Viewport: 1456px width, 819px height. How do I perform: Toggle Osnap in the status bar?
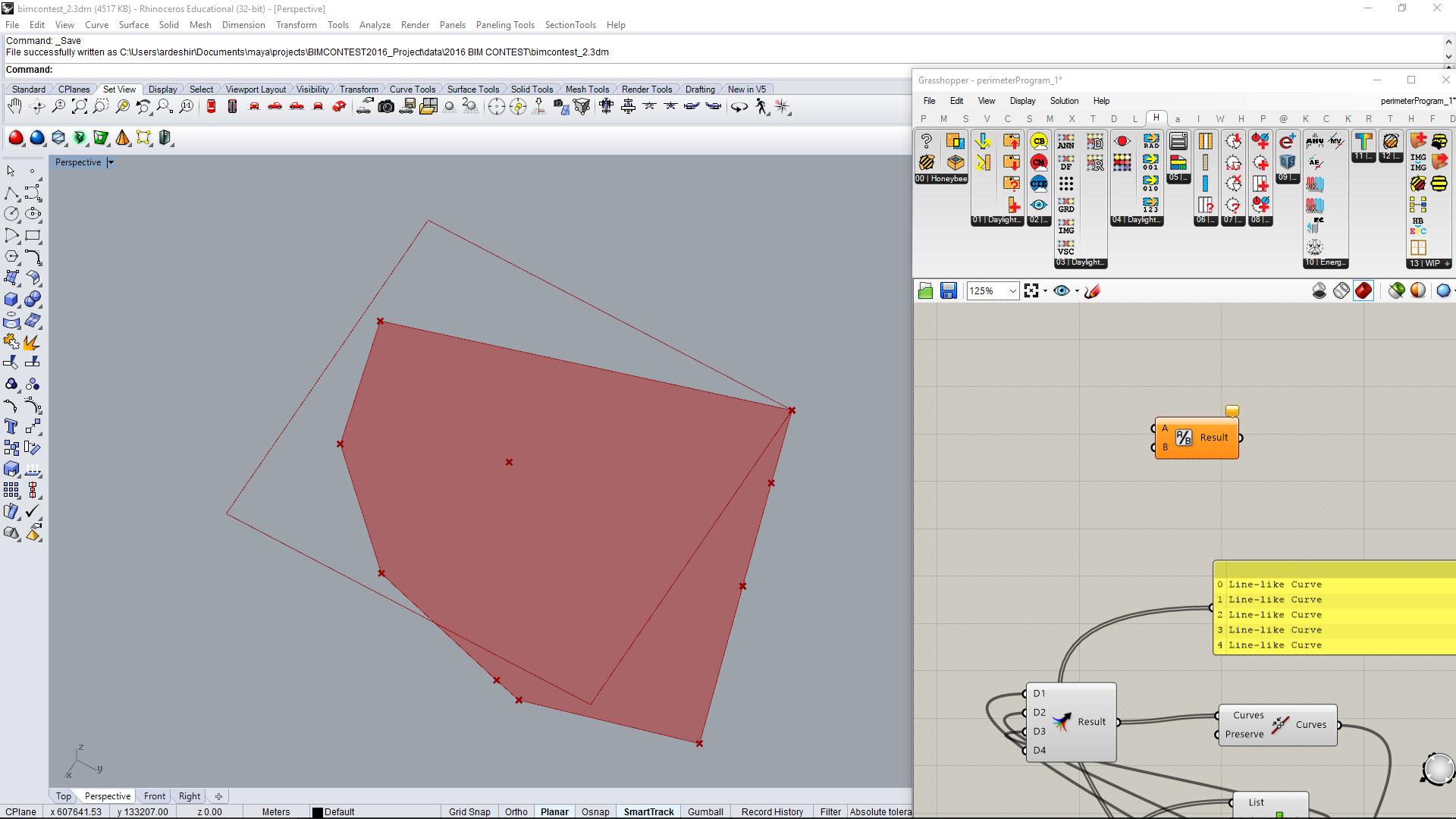pyautogui.click(x=595, y=811)
